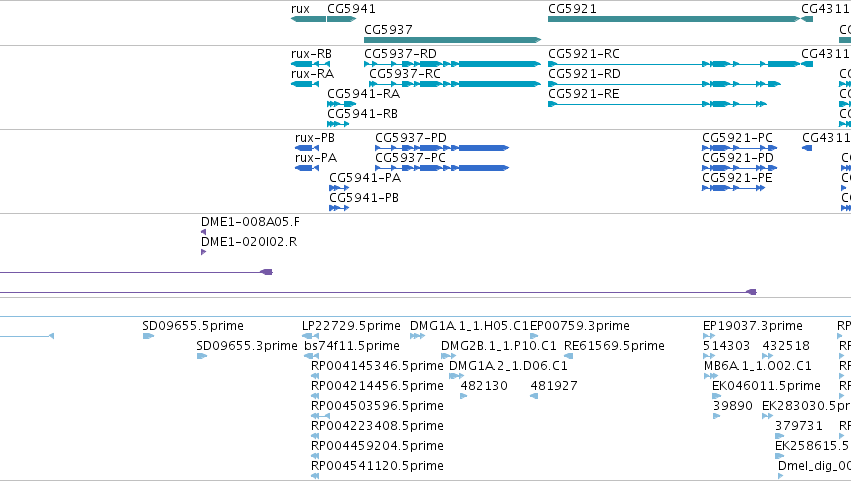The height and width of the screenshot is (481, 851).
Task: Click the 514303 feature label
Action: 726,346
